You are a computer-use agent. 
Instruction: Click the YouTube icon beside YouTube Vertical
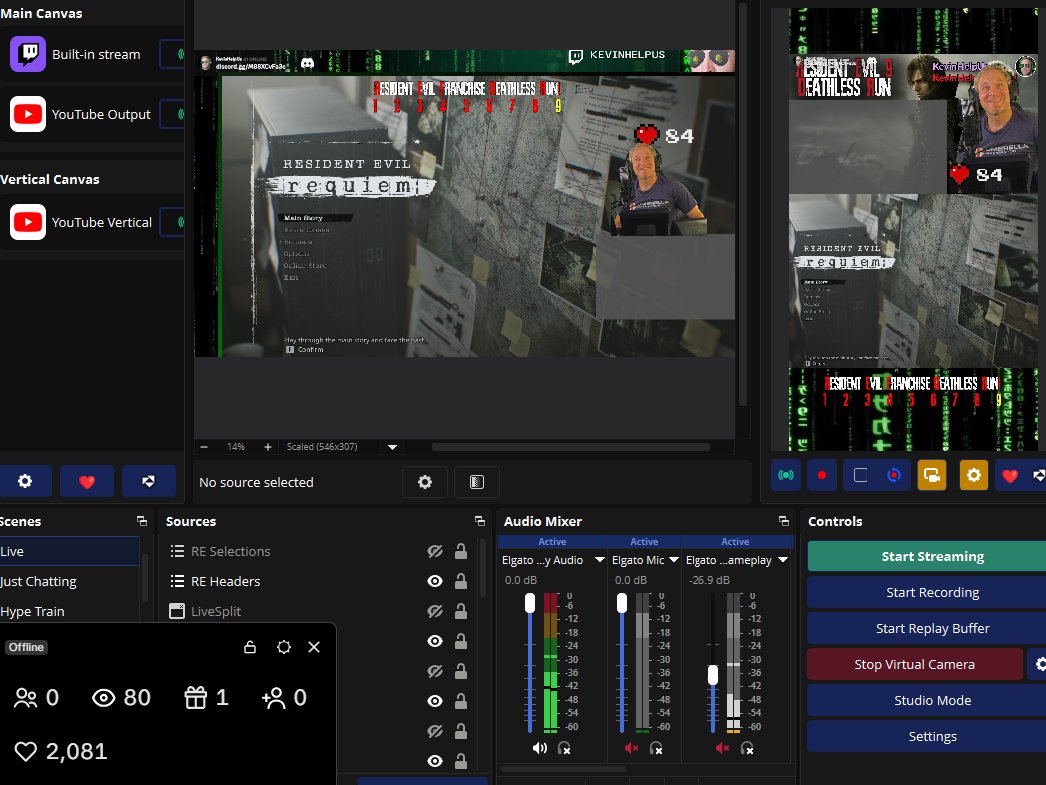(28, 222)
